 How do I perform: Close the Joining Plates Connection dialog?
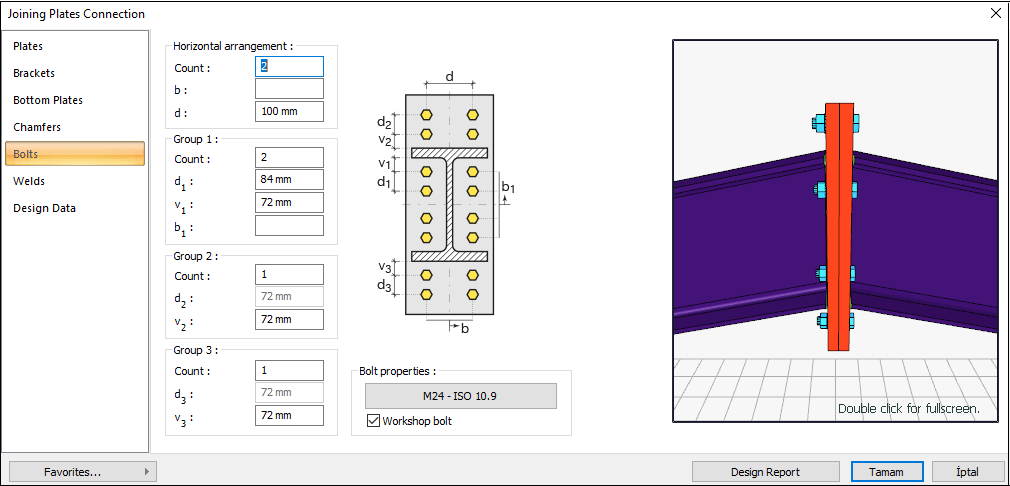point(995,13)
